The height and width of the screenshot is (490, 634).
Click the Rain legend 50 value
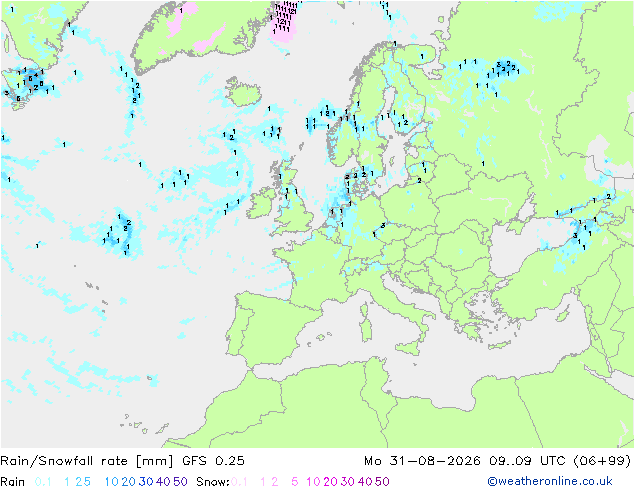point(180,482)
